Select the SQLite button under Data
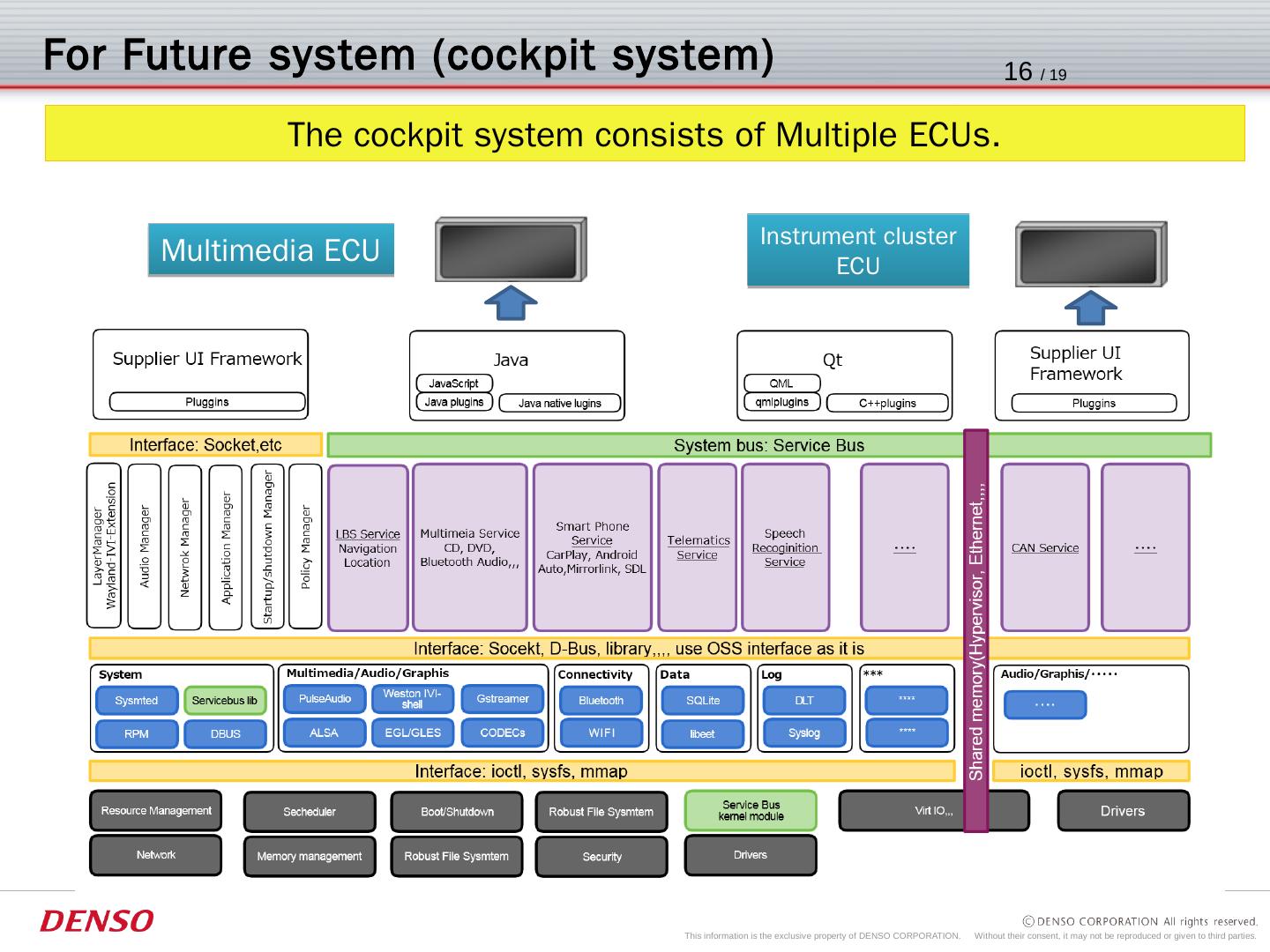 tap(703, 701)
